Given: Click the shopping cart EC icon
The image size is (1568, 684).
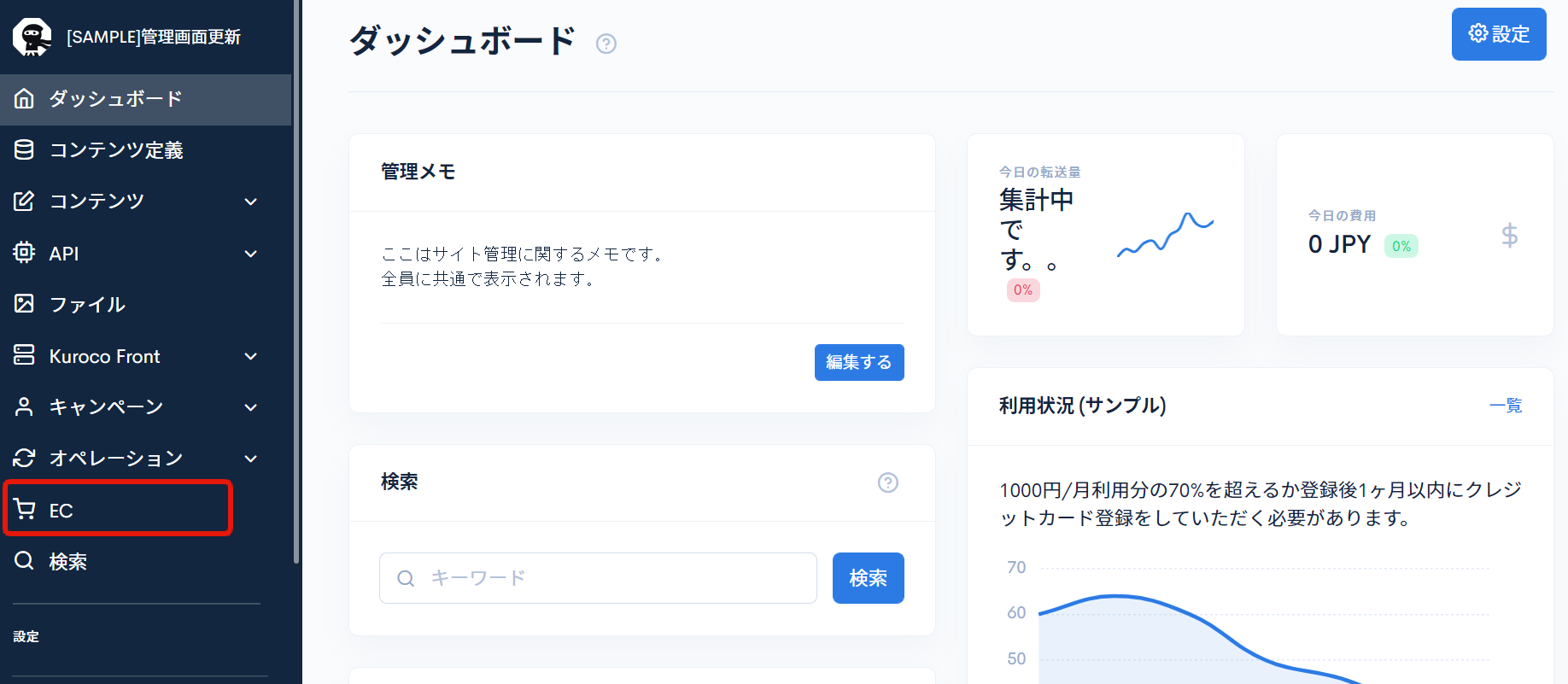Looking at the screenshot, I should point(25,510).
